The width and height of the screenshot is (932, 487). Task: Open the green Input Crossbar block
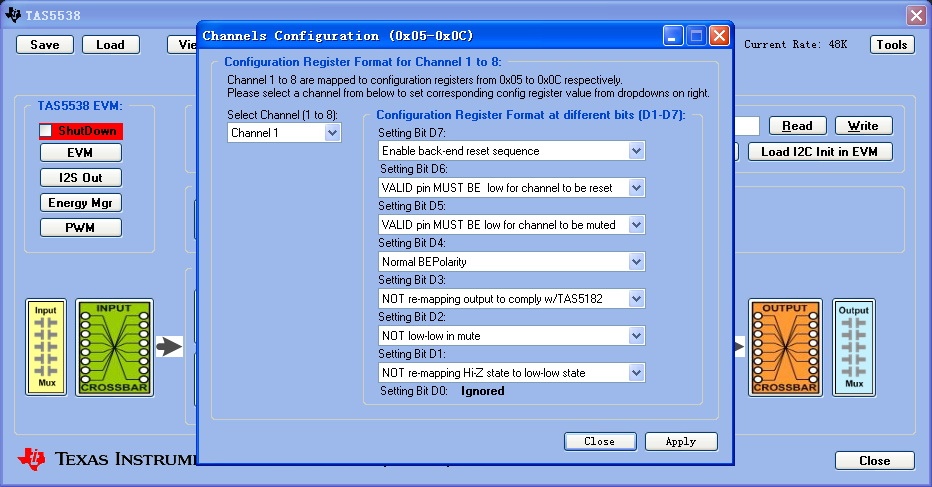point(115,347)
